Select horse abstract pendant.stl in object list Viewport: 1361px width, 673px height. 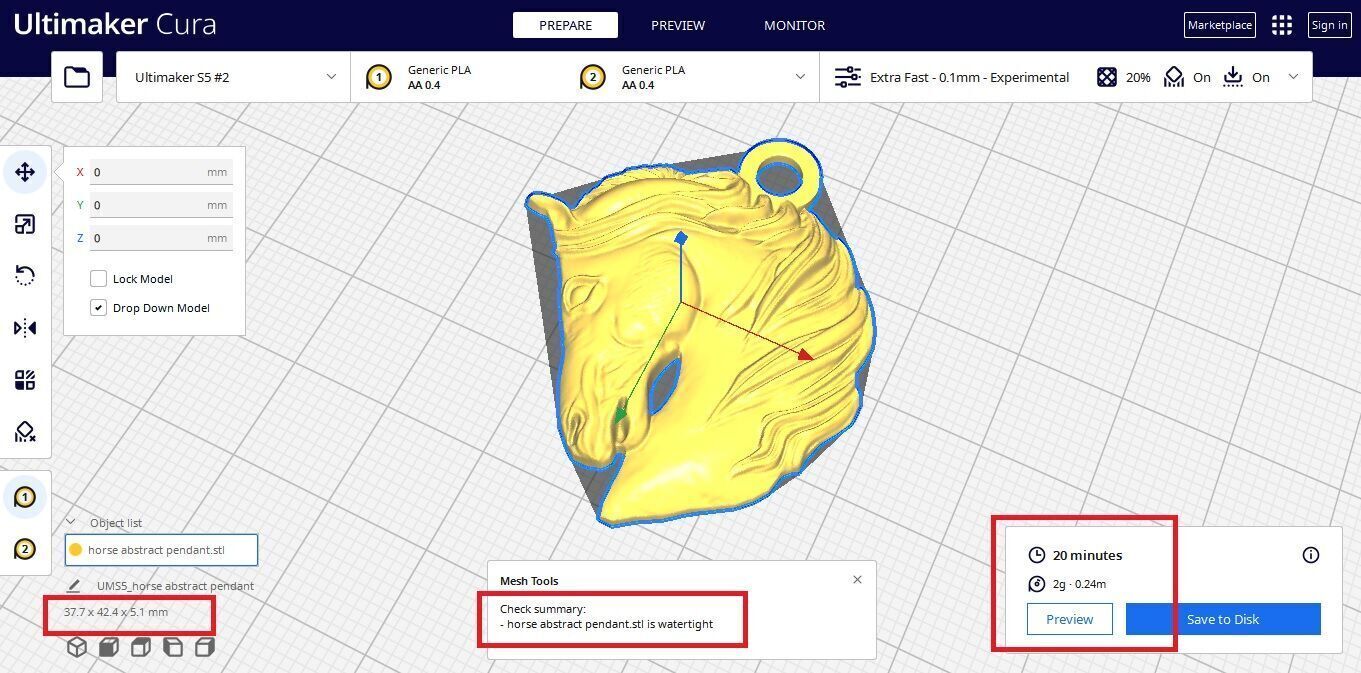161,550
